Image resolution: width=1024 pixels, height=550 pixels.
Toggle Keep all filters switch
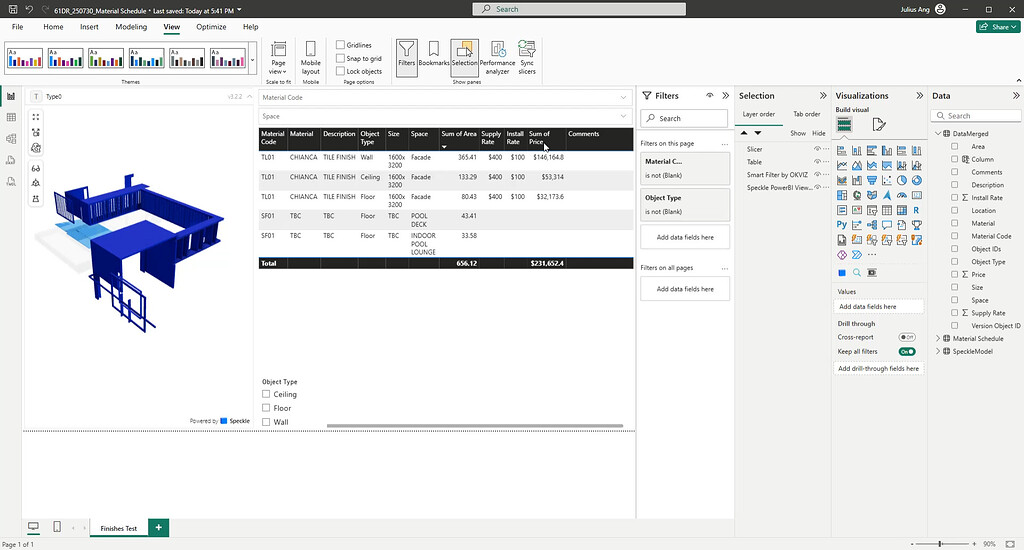[x=906, y=351]
